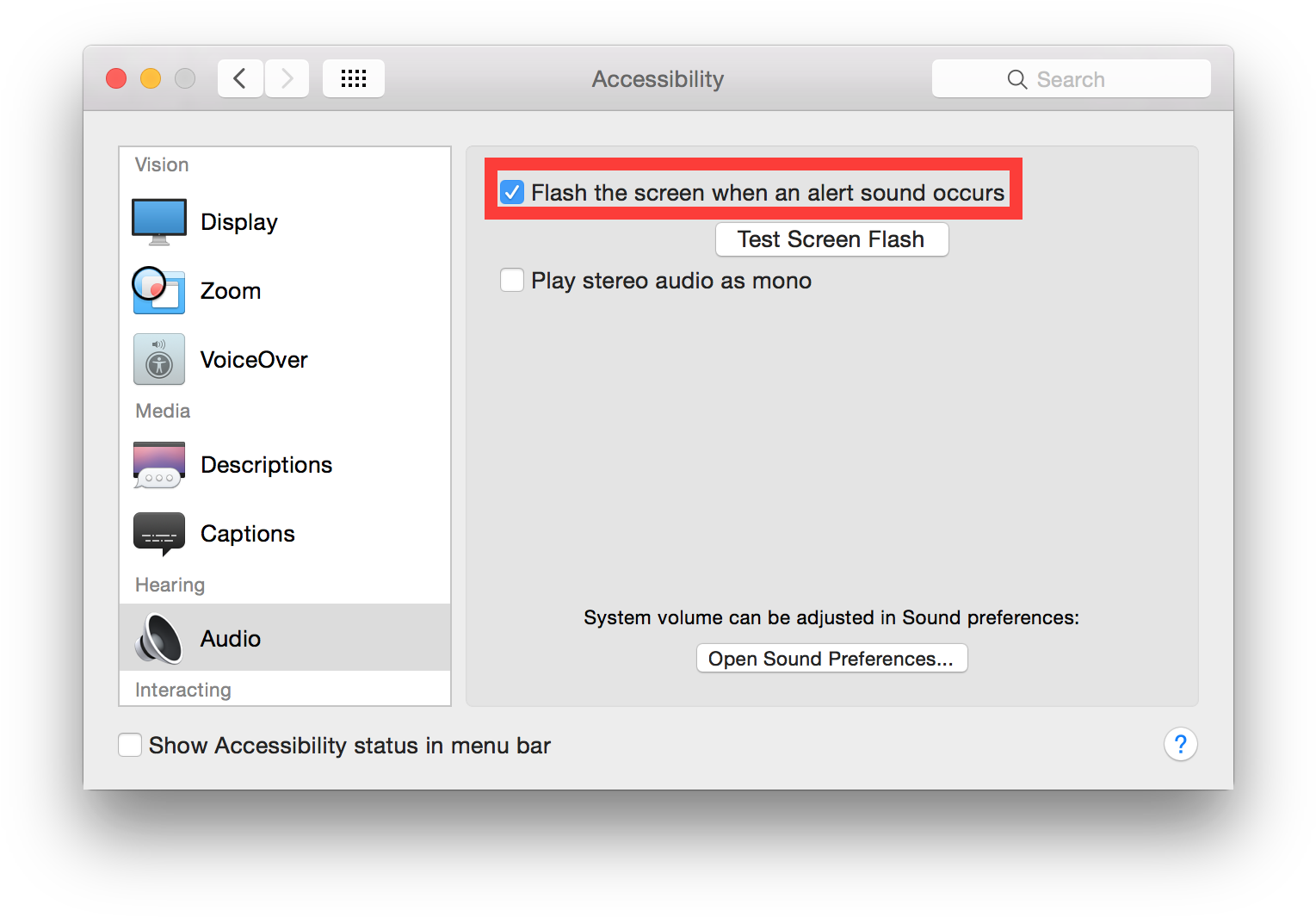
Task: Click the back navigation arrow
Action: (240, 77)
